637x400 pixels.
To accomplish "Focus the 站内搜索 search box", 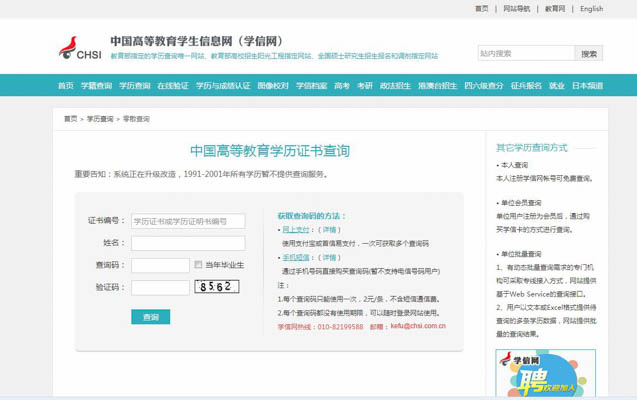I will (x=524, y=53).
